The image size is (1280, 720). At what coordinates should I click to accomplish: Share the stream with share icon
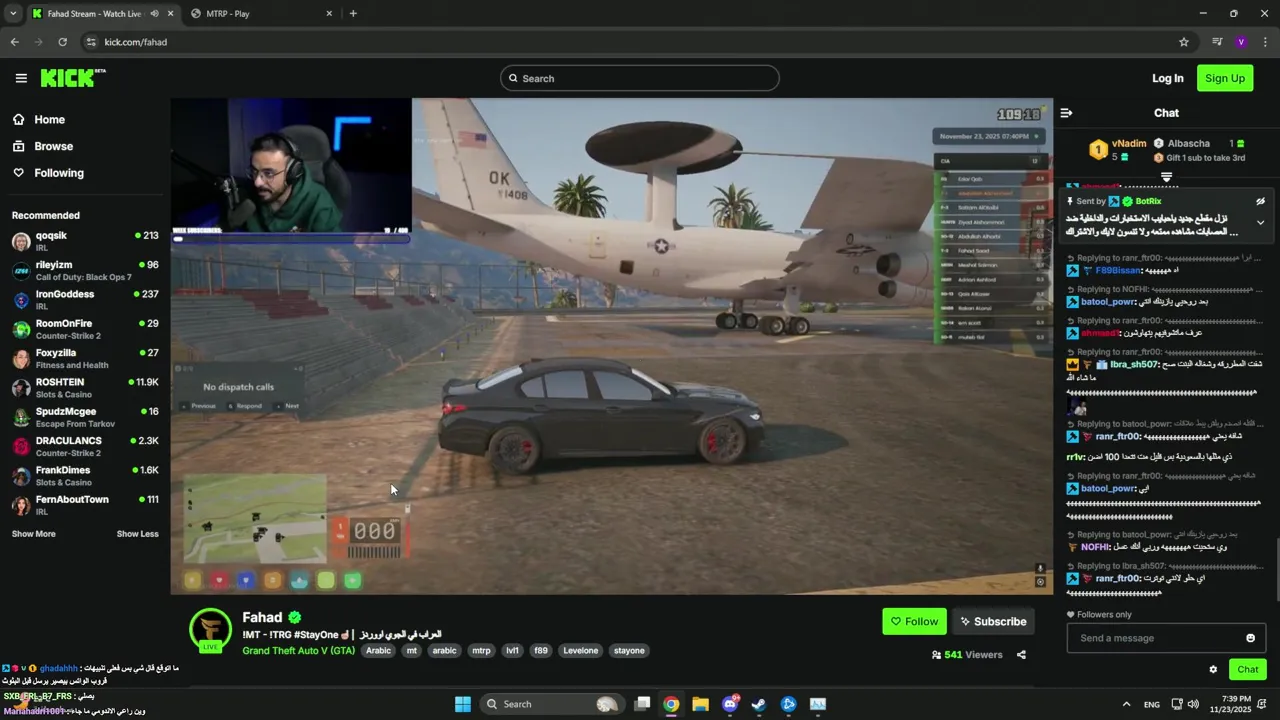(1021, 655)
